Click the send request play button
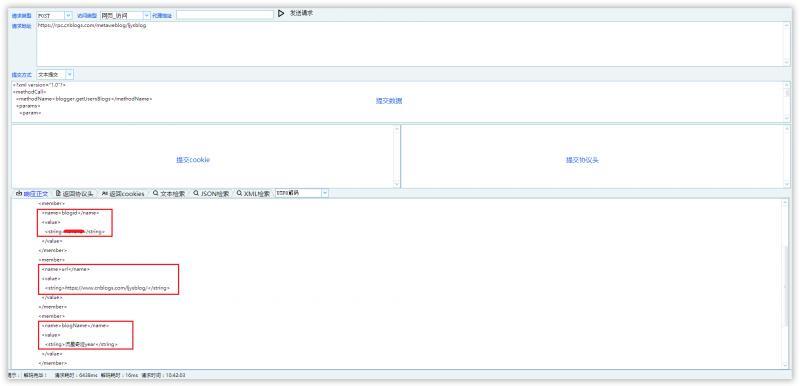 pyautogui.click(x=281, y=14)
